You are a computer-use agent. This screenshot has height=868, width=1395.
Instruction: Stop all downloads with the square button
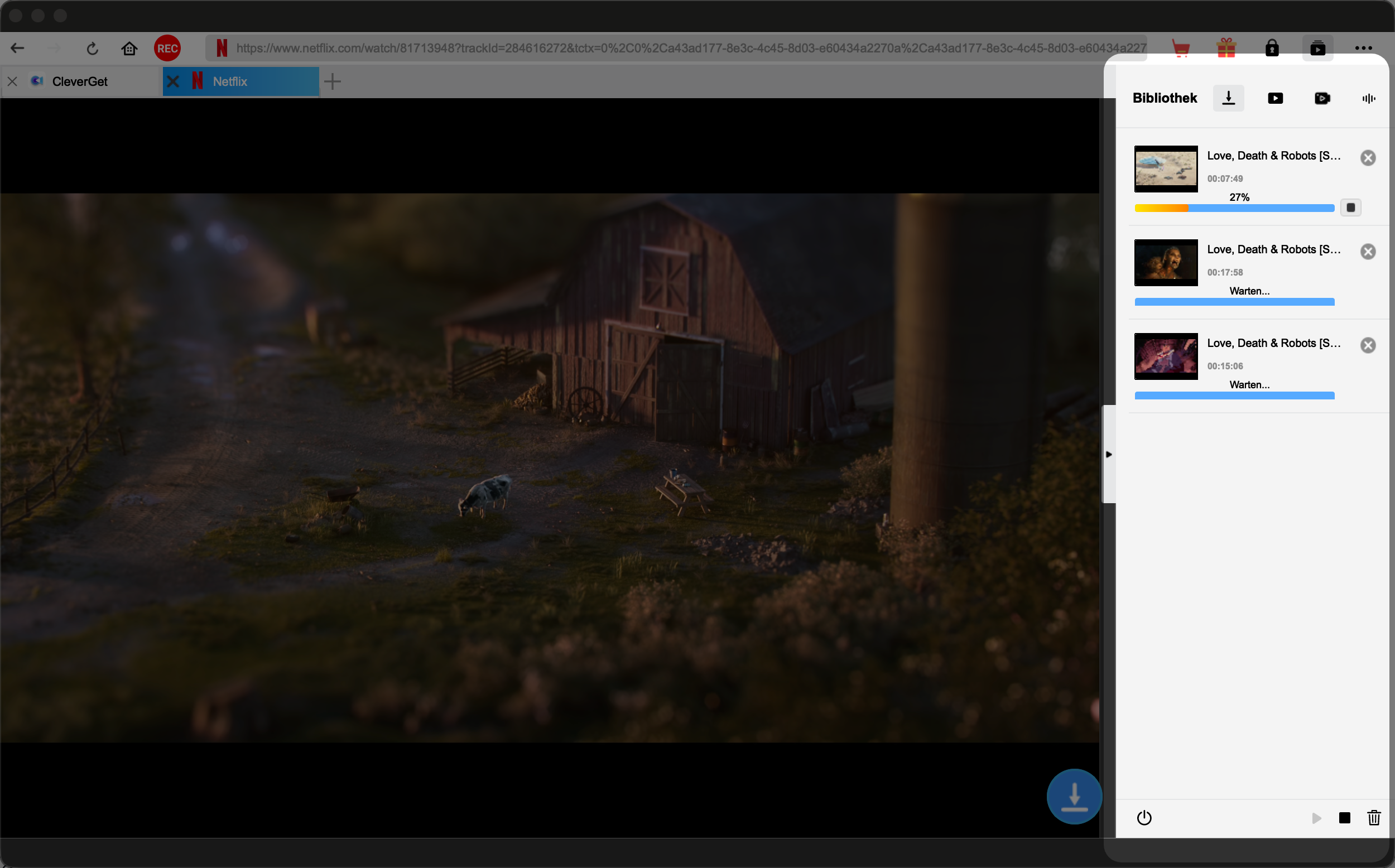1344,818
